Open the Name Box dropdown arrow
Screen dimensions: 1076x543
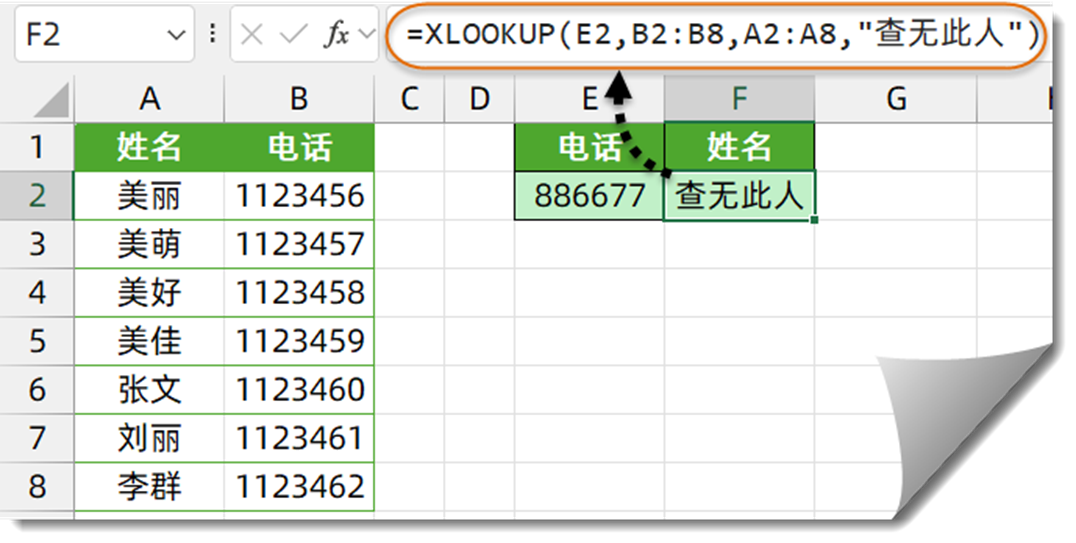176,34
